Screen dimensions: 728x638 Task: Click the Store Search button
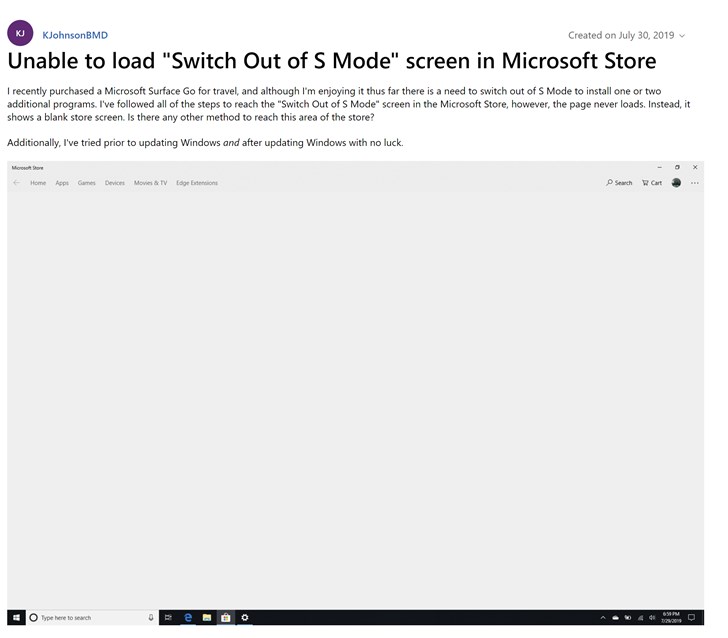[619, 183]
